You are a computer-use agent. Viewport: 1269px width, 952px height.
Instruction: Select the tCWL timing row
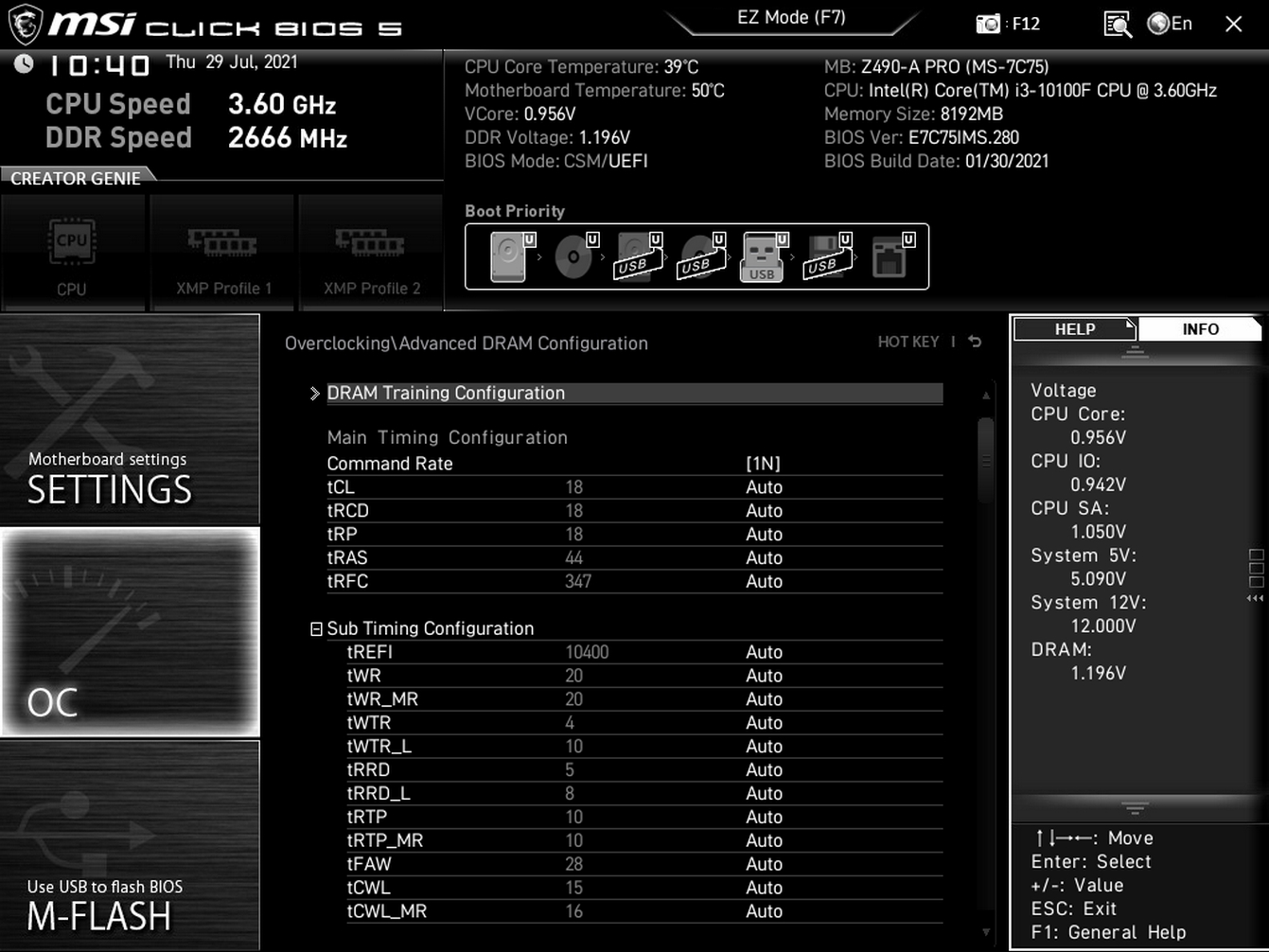click(644, 888)
